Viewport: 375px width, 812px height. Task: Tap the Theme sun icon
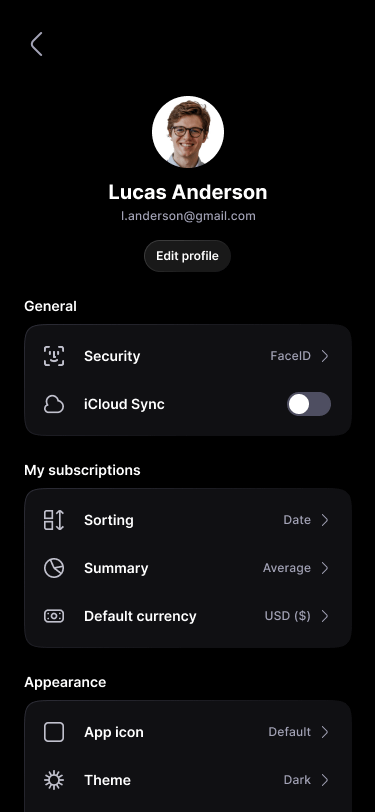click(54, 780)
